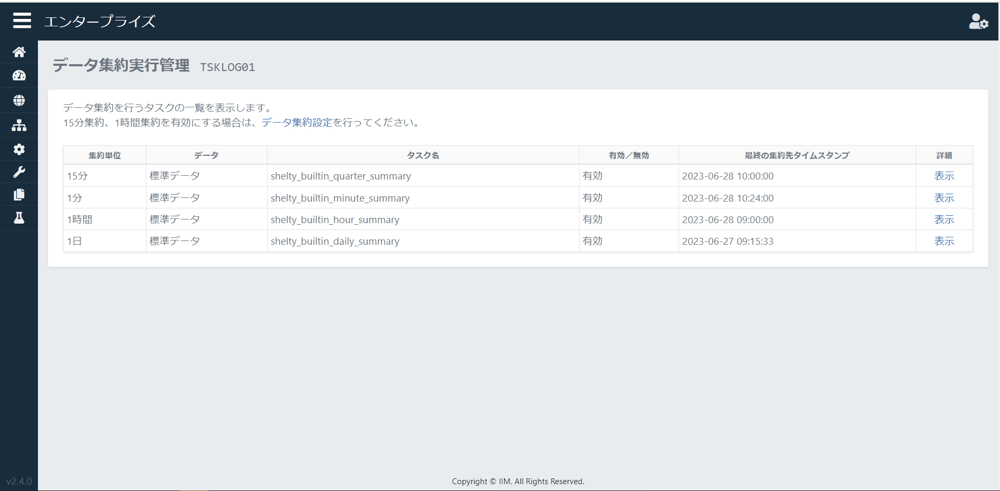Click the データ集約実行管理 page heading
The image size is (1000, 491).
coord(121,66)
